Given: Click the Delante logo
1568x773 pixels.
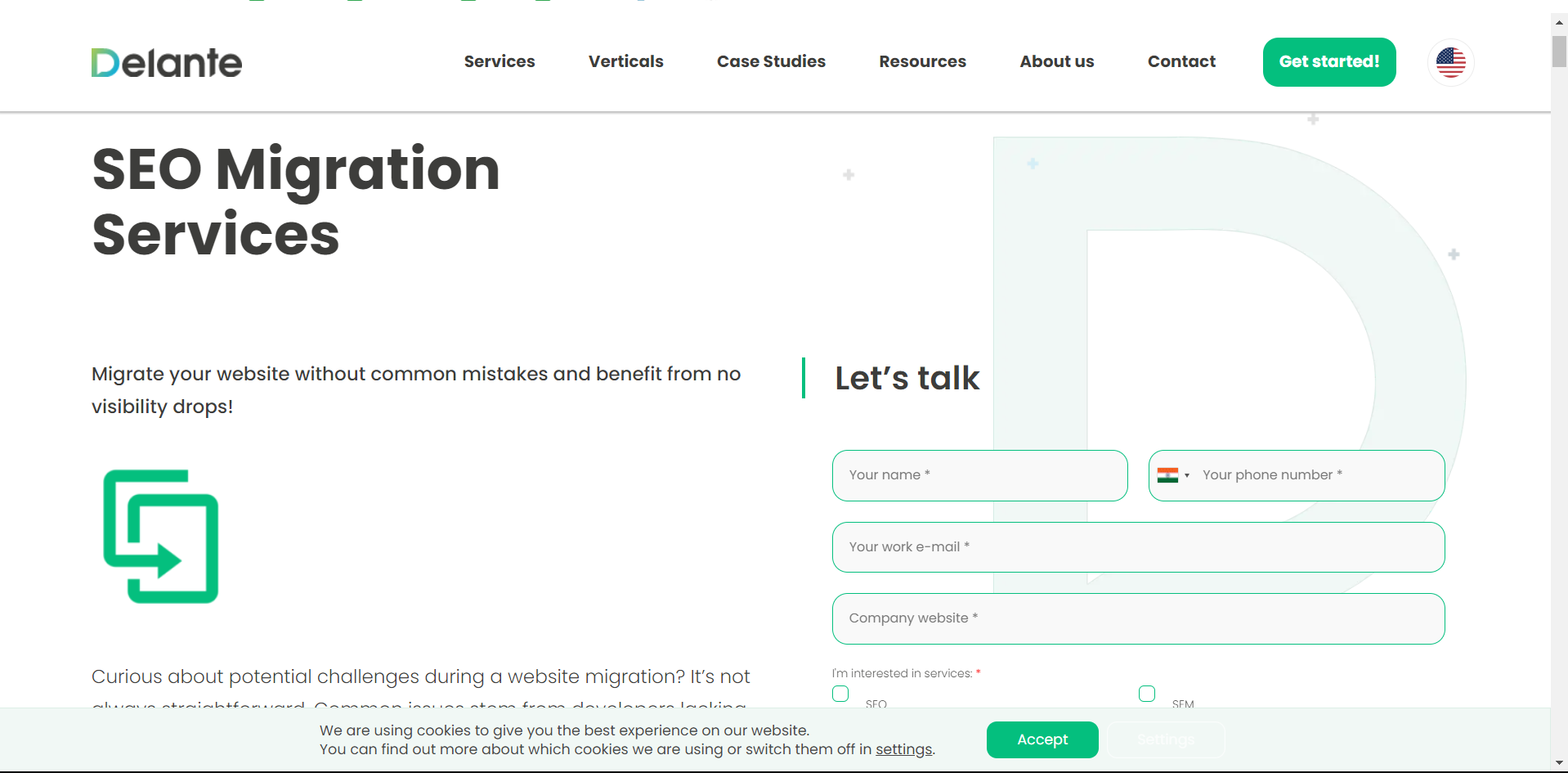Looking at the screenshot, I should point(166,62).
